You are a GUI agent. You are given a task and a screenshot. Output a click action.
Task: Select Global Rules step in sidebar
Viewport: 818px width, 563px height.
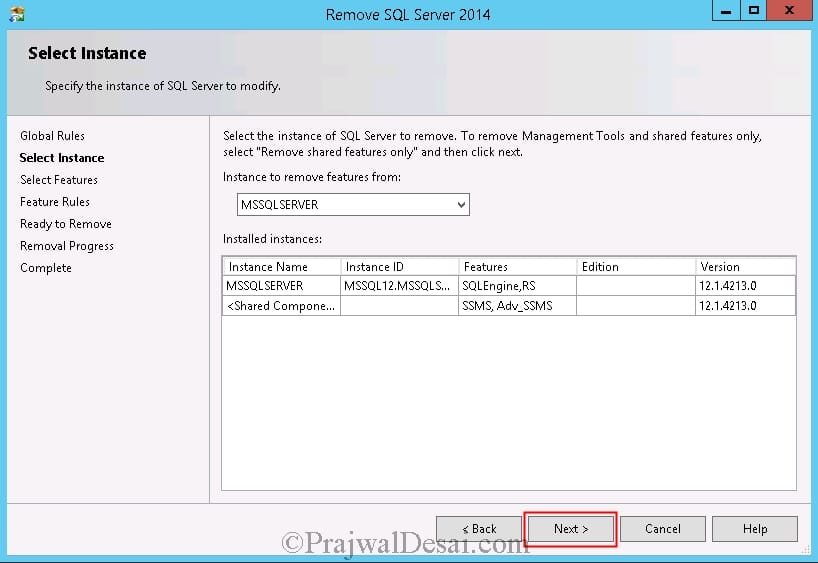(x=52, y=136)
